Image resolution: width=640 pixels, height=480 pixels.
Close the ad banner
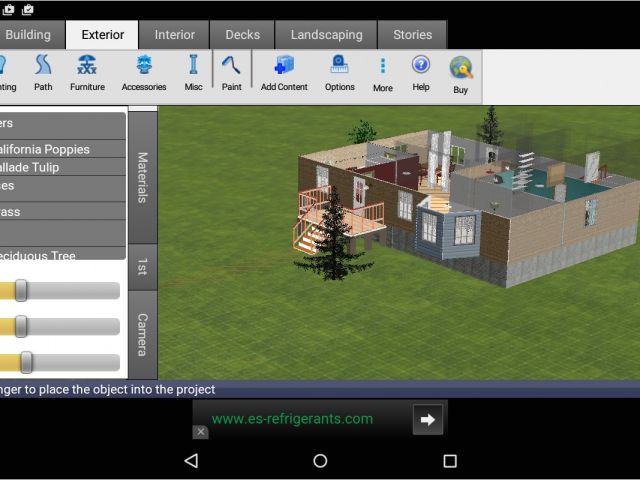point(200,432)
